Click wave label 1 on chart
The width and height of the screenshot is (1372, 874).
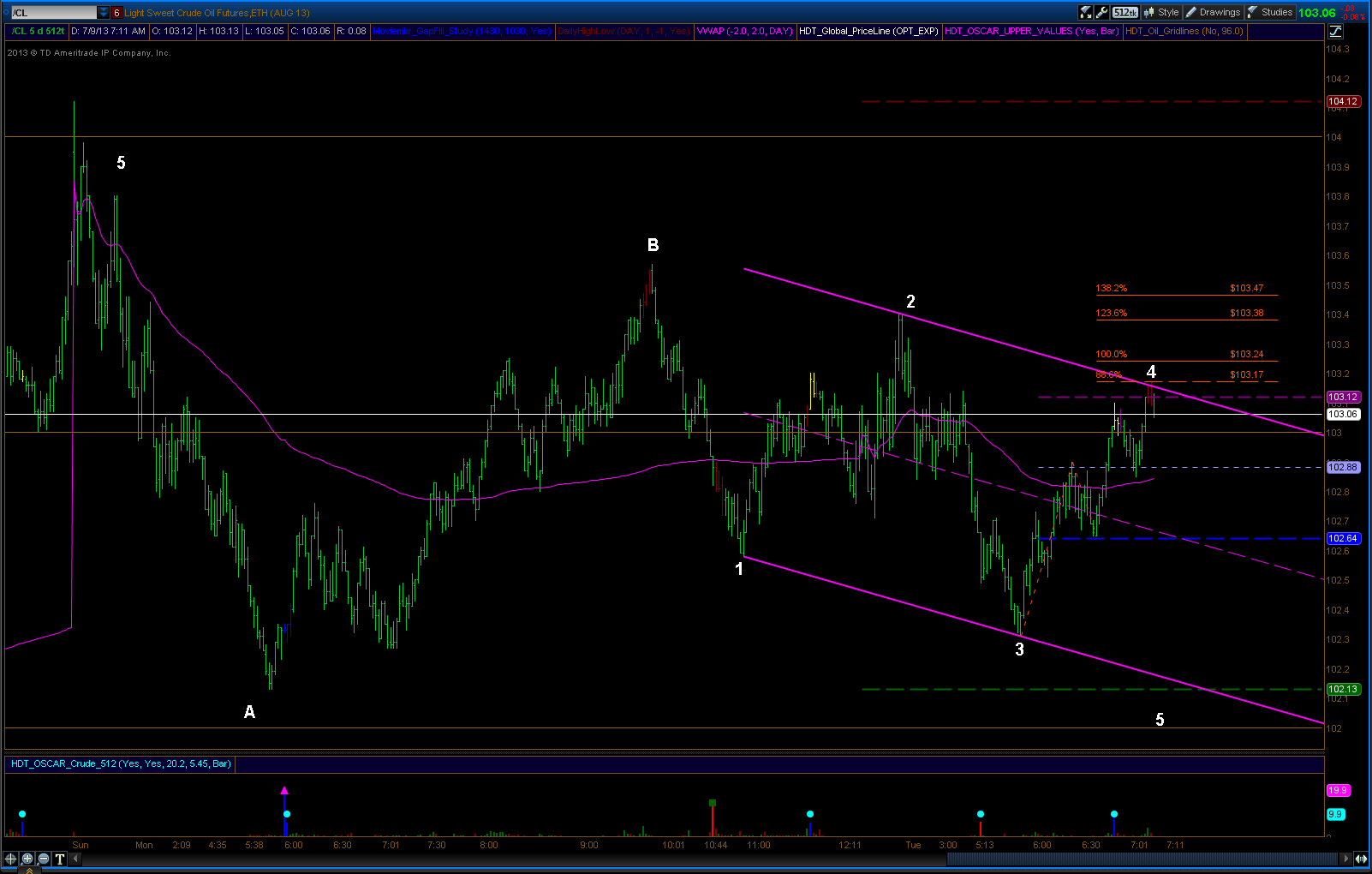coord(739,569)
